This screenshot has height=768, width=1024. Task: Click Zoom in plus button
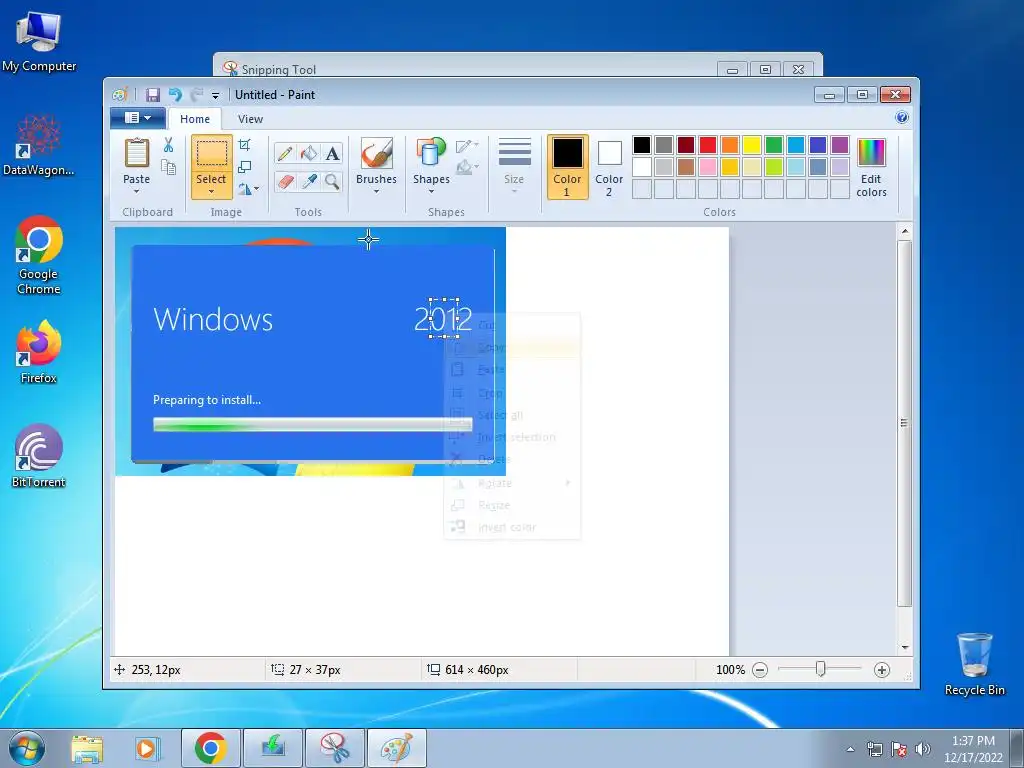(882, 670)
